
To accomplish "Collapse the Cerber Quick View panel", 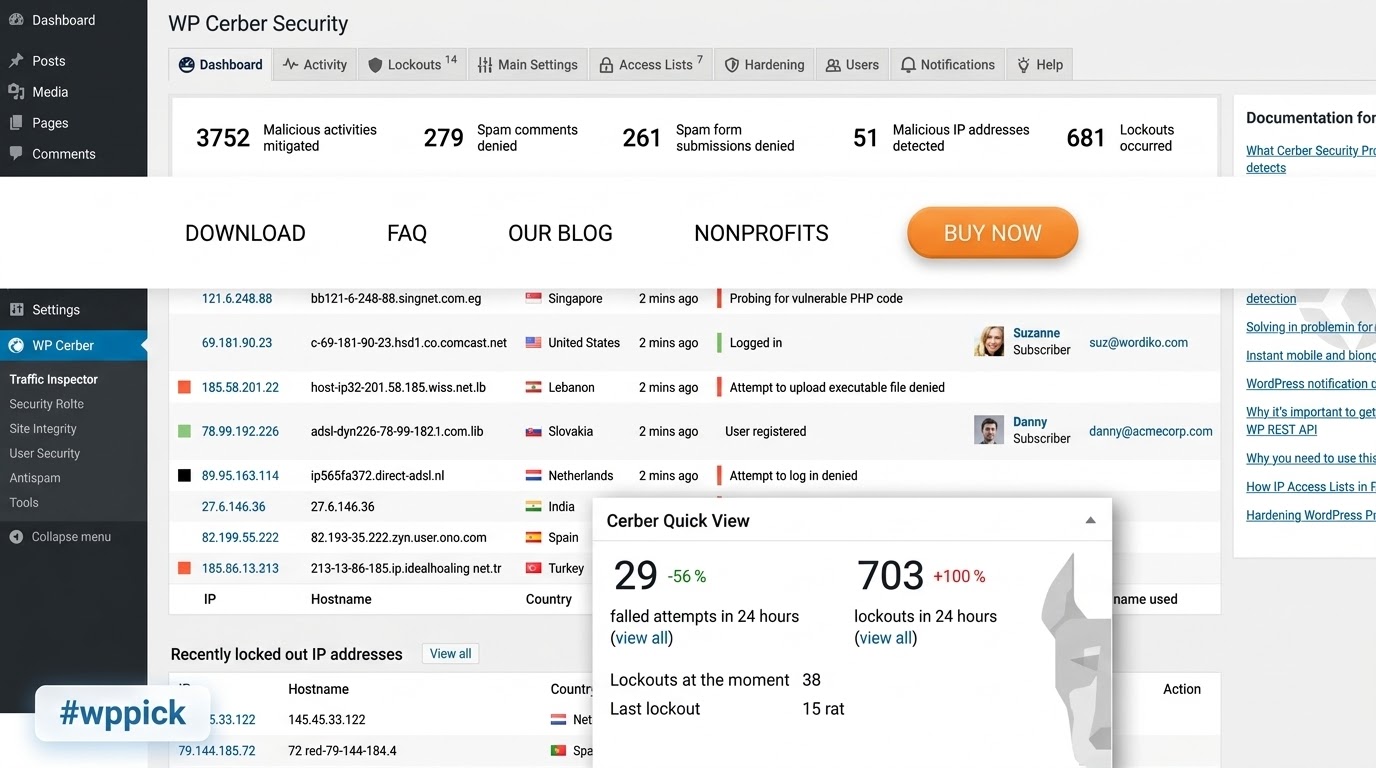I will pos(1091,521).
